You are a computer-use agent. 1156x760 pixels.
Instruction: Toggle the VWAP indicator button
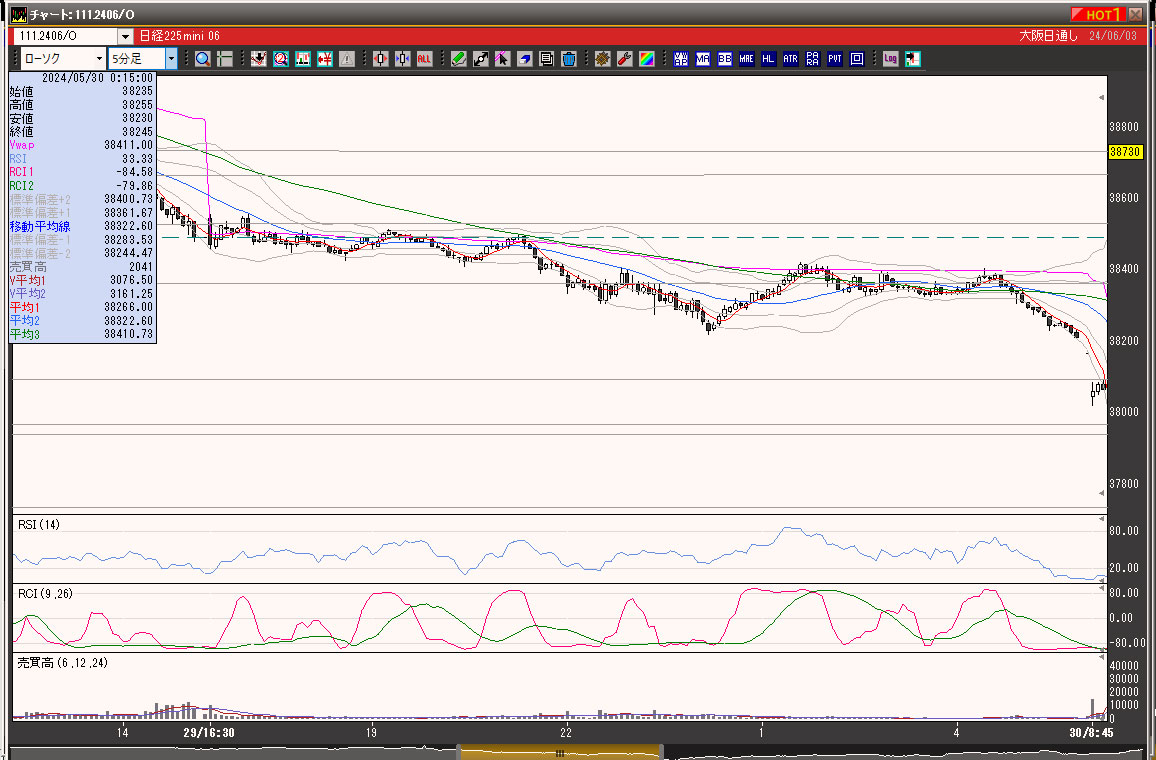pos(680,59)
